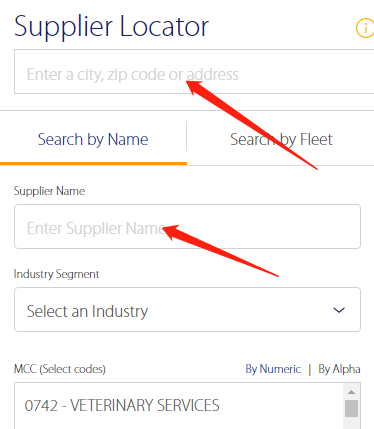Expand Industry Segment using its chevron arrow
374x429 pixels.
coord(339,310)
